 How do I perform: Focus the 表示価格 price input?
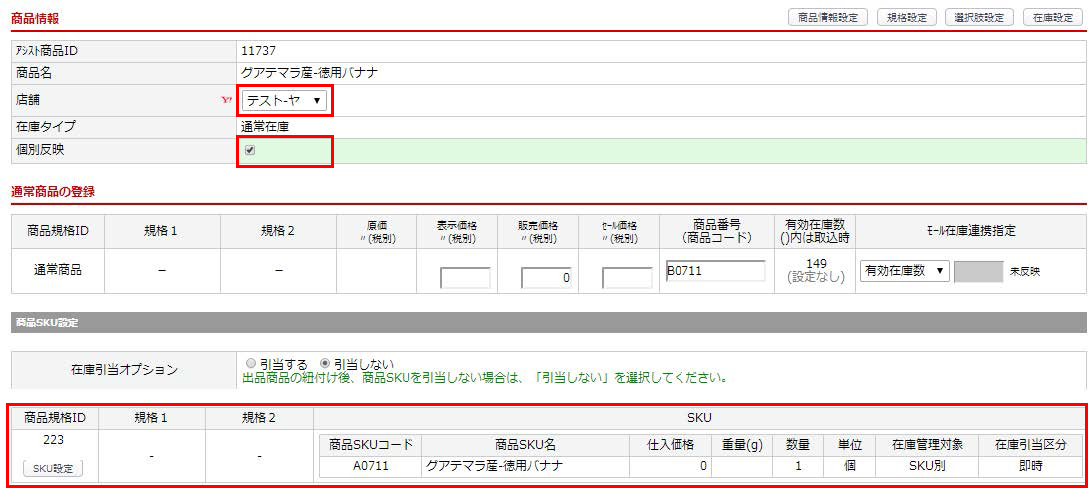coord(465,278)
